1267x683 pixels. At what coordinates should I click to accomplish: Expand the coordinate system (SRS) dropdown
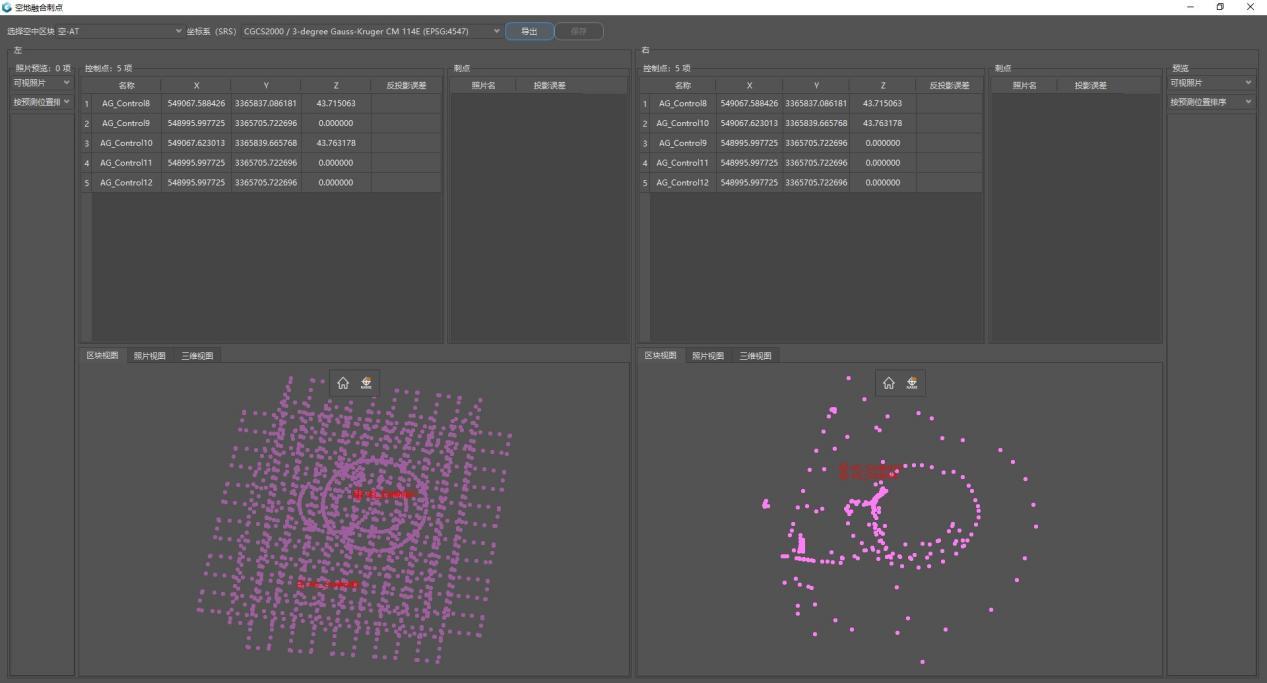pos(371,31)
